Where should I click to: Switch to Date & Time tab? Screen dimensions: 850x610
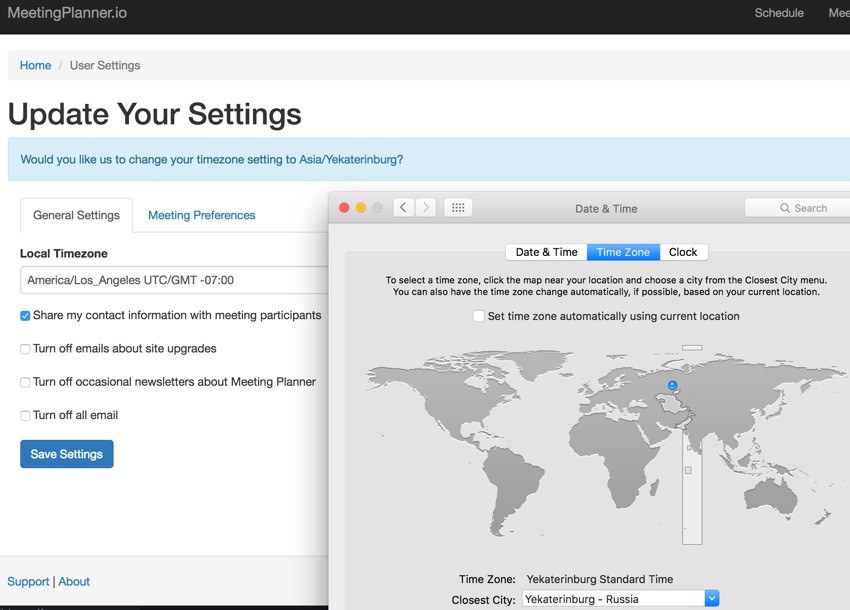point(546,252)
